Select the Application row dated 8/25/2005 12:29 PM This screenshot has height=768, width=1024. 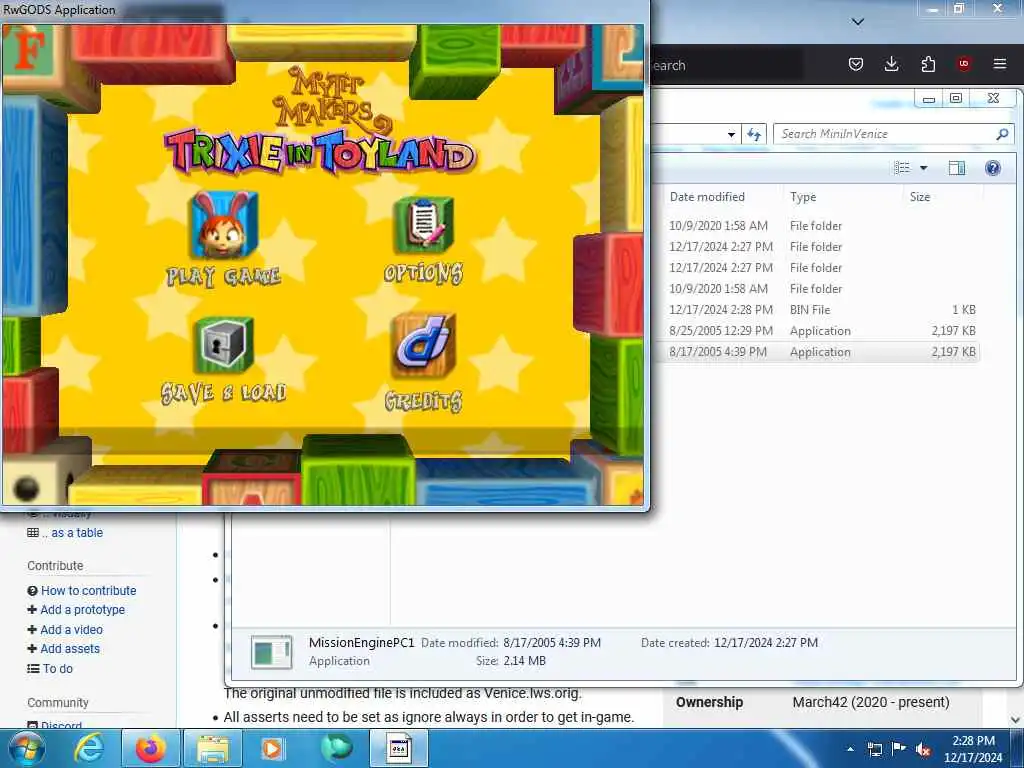(x=822, y=330)
